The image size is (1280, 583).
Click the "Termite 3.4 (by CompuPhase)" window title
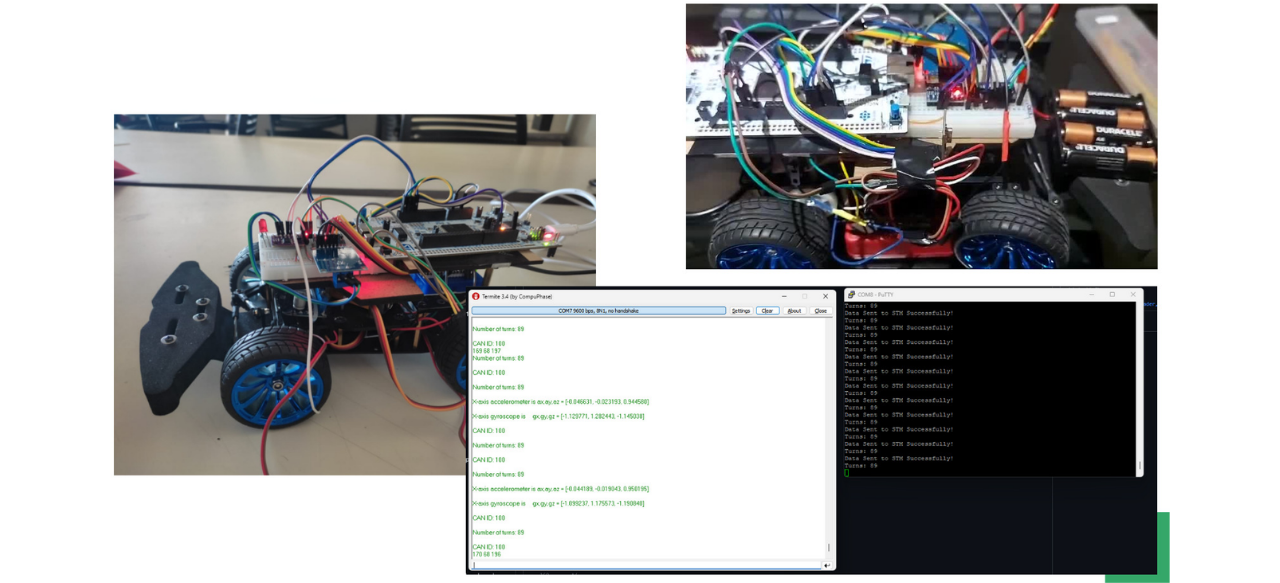(x=517, y=296)
